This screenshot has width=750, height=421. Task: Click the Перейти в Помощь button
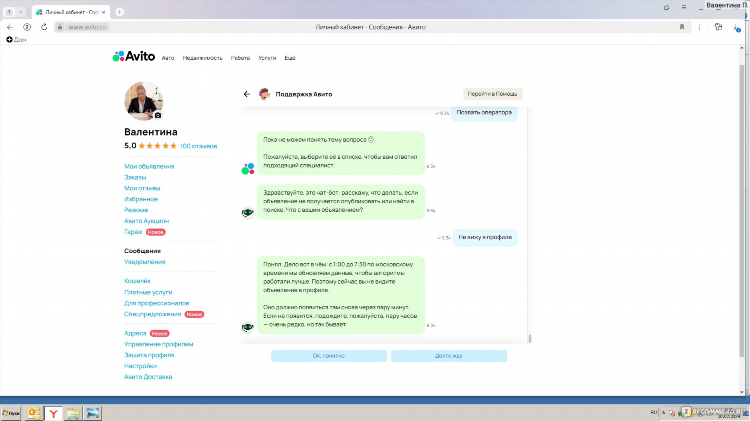point(492,94)
